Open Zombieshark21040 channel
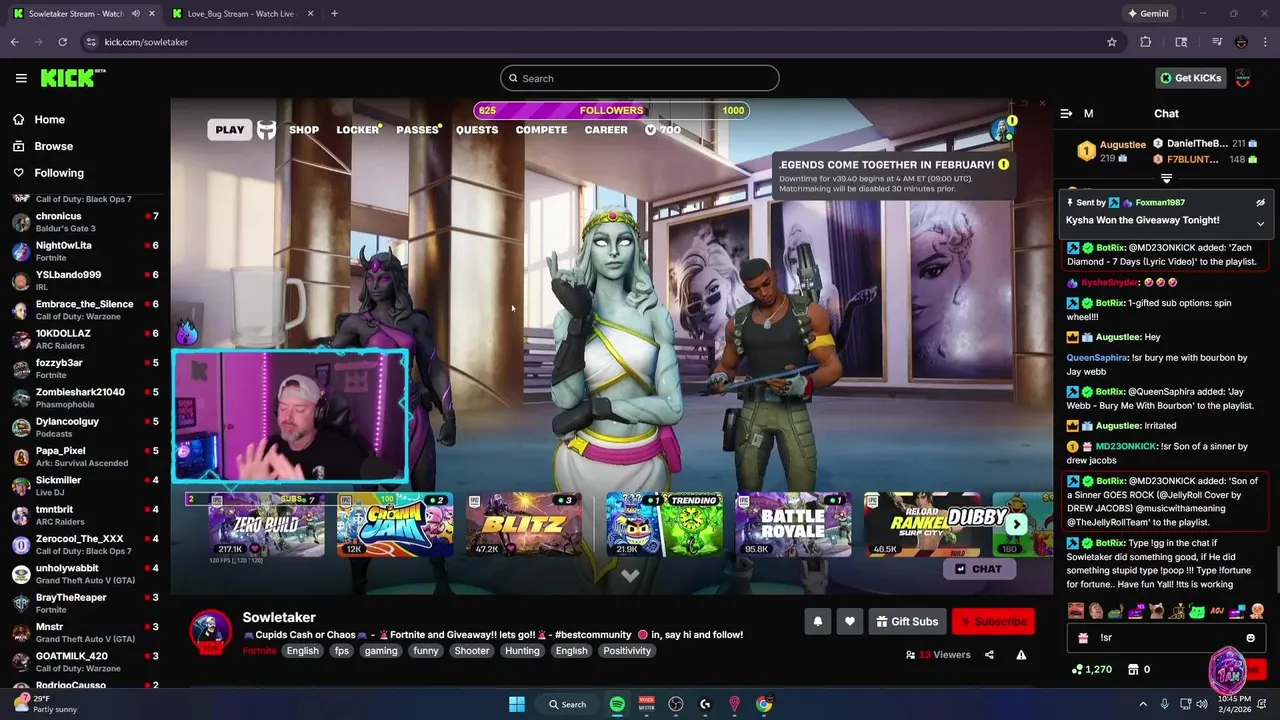This screenshot has height=720, width=1280. point(85,398)
